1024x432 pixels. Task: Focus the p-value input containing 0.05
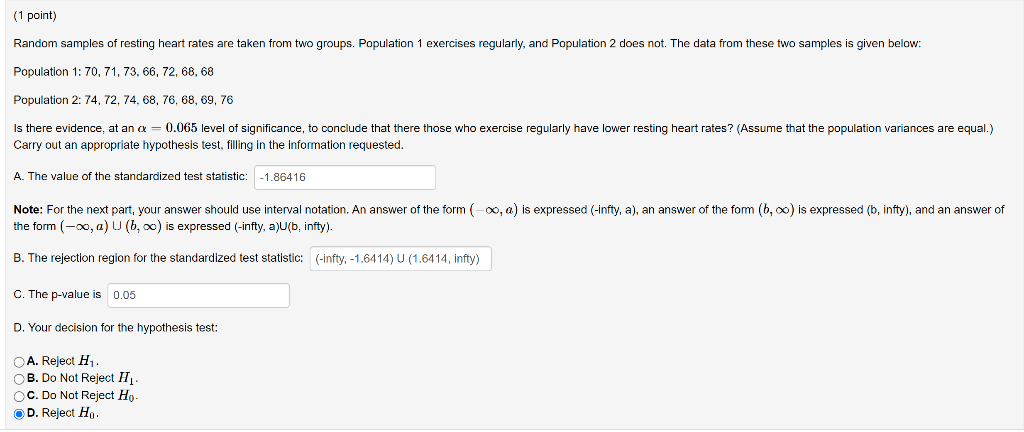click(x=198, y=295)
